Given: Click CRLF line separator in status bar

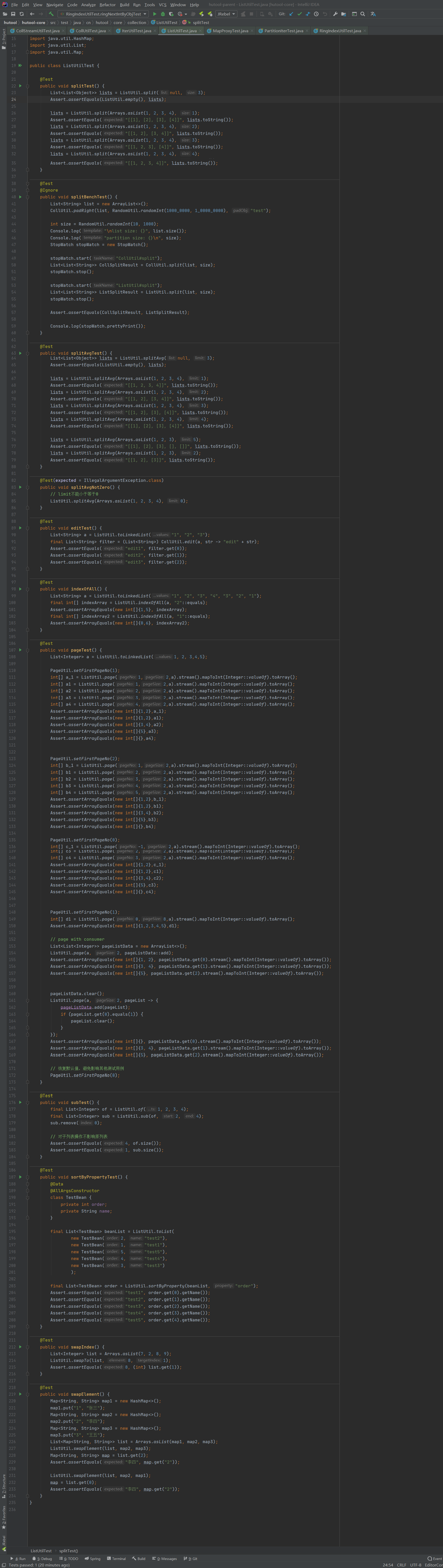Looking at the screenshot, I should (x=401, y=1565).
